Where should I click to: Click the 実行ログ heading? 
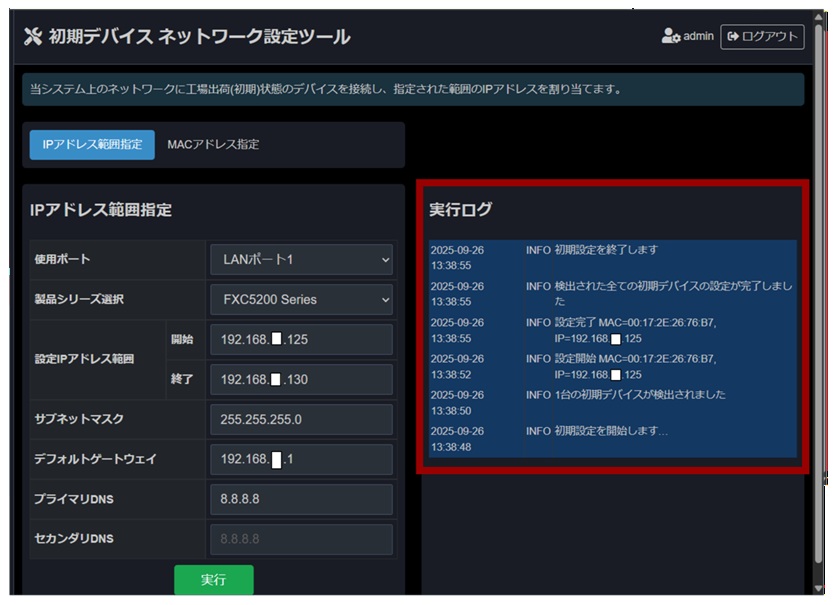(461, 209)
